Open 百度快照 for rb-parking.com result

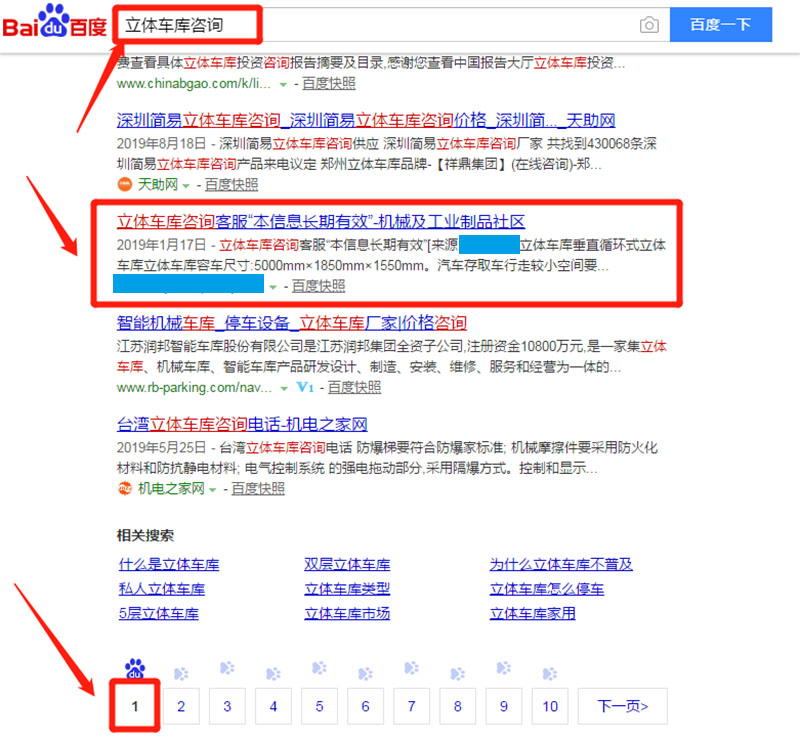pyautogui.click(x=354, y=387)
